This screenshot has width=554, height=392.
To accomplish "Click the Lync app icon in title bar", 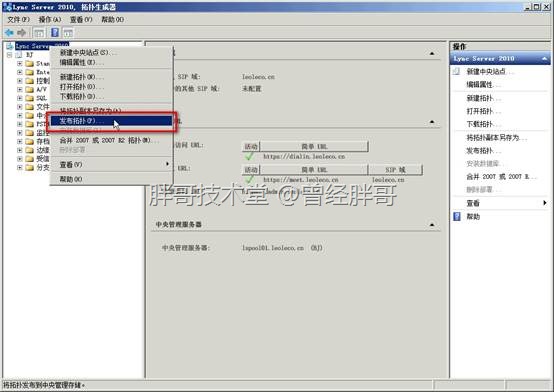I will (x=7, y=7).
